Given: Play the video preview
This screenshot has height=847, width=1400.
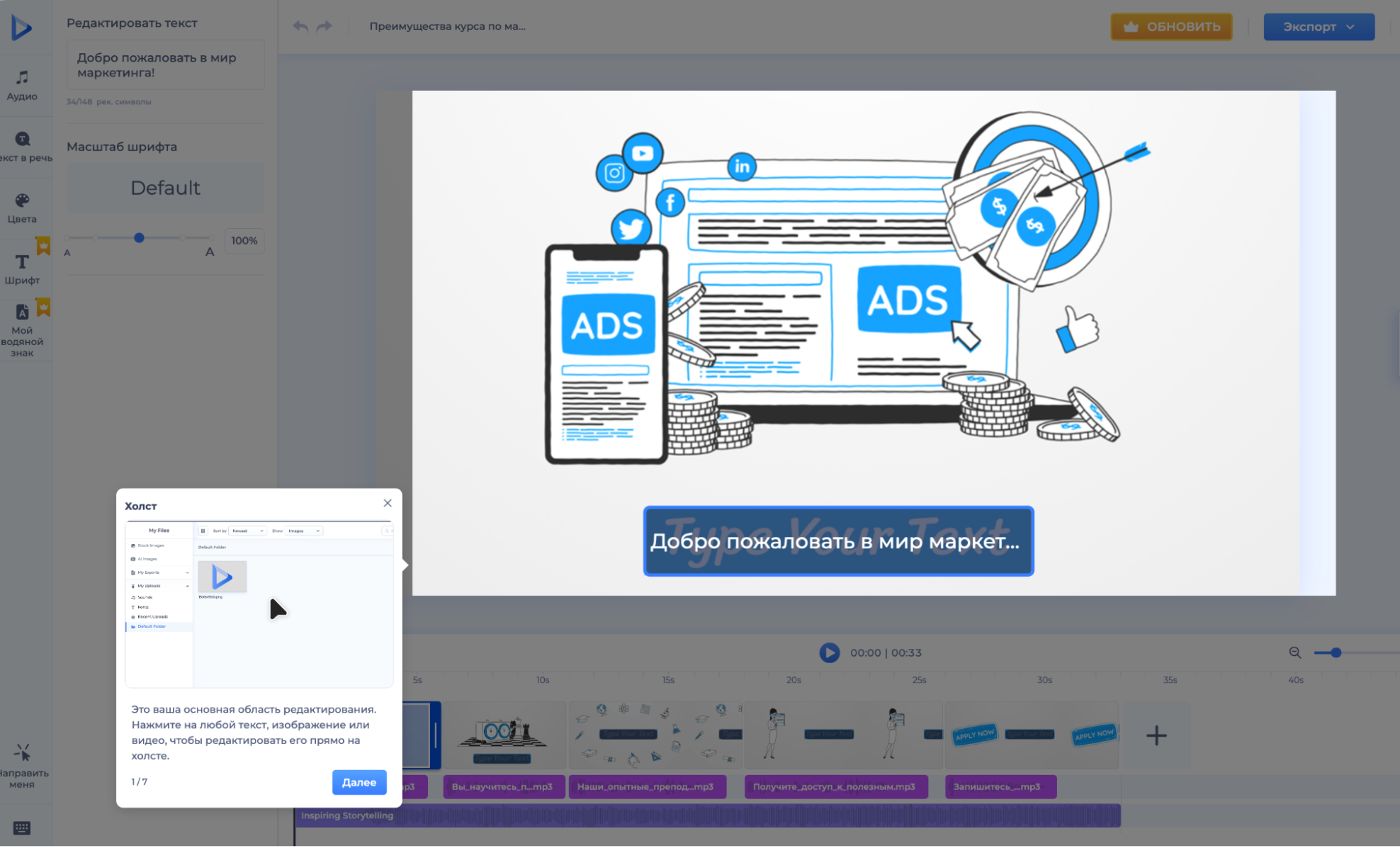Looking at the screenshot, I should click(x=829, y=652).
